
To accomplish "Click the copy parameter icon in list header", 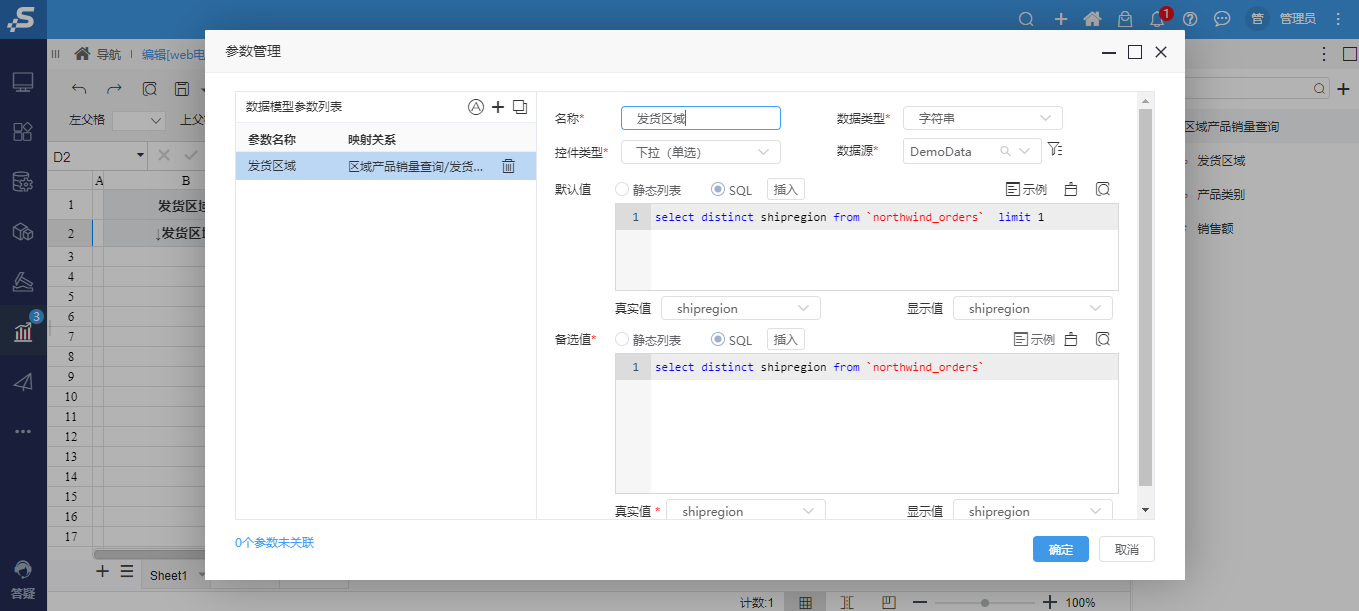I will click(x=520, y=107).
